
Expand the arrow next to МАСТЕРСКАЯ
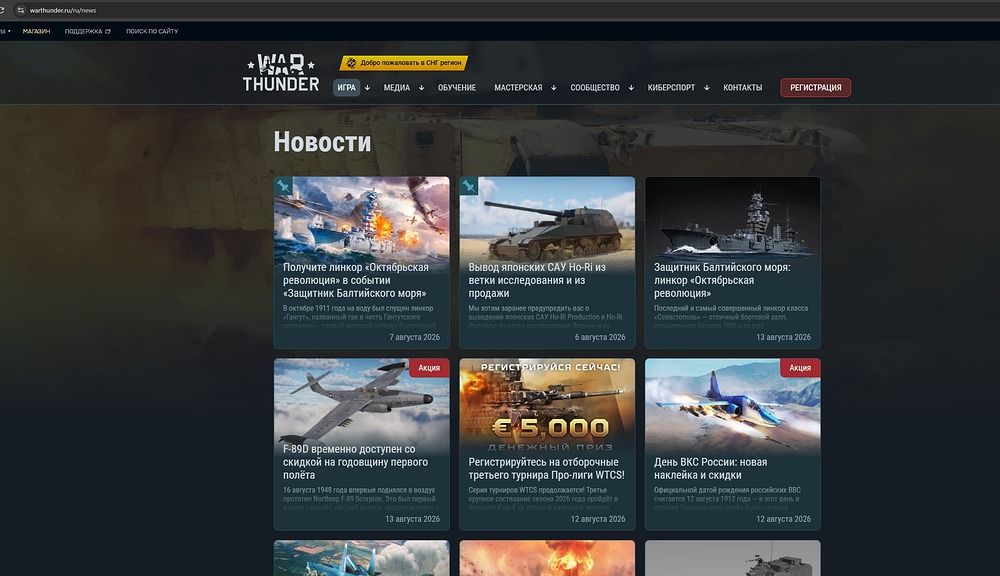(554, 88)
